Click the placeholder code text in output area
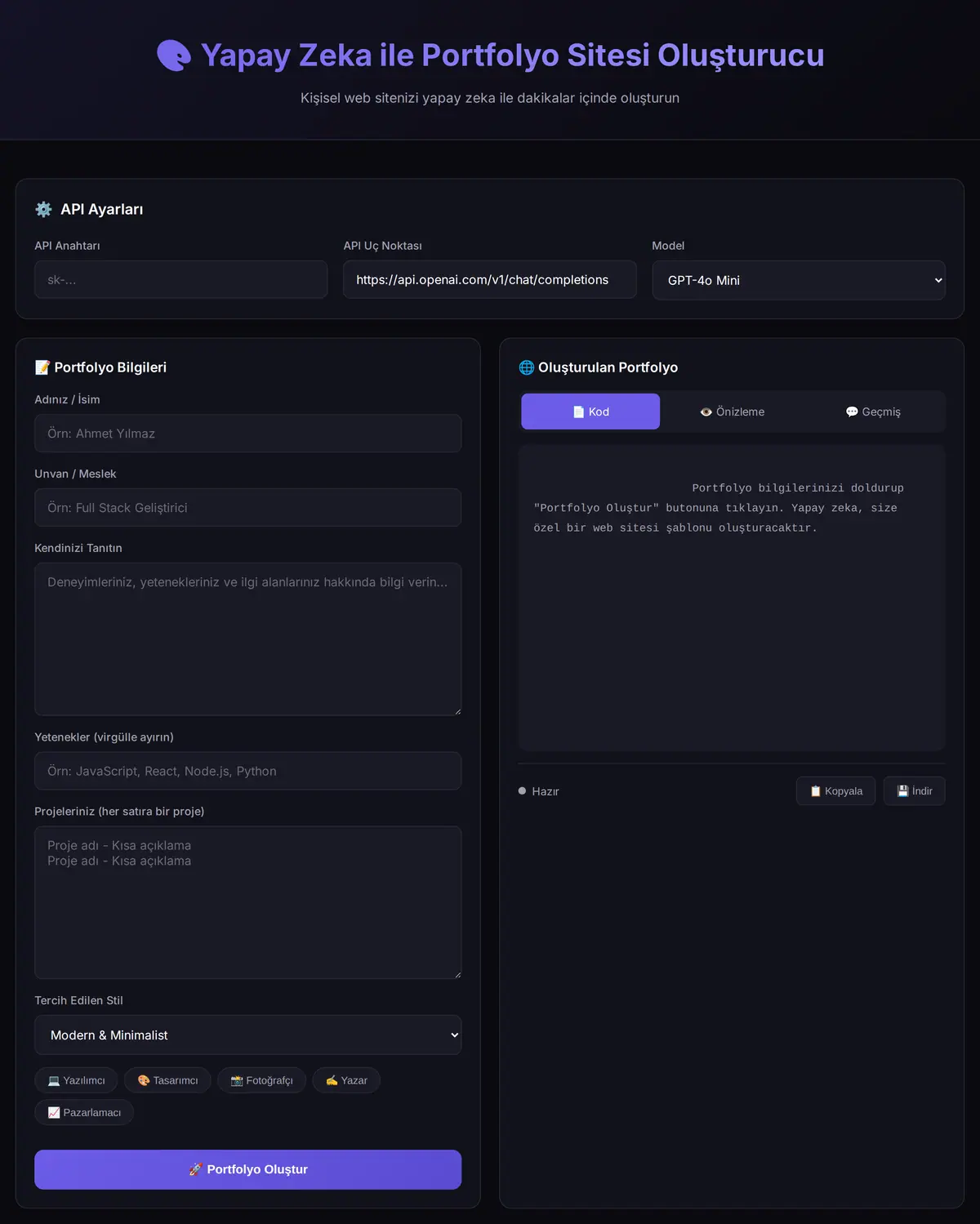This screenshot has height=1224, width=980. point(719,508)
